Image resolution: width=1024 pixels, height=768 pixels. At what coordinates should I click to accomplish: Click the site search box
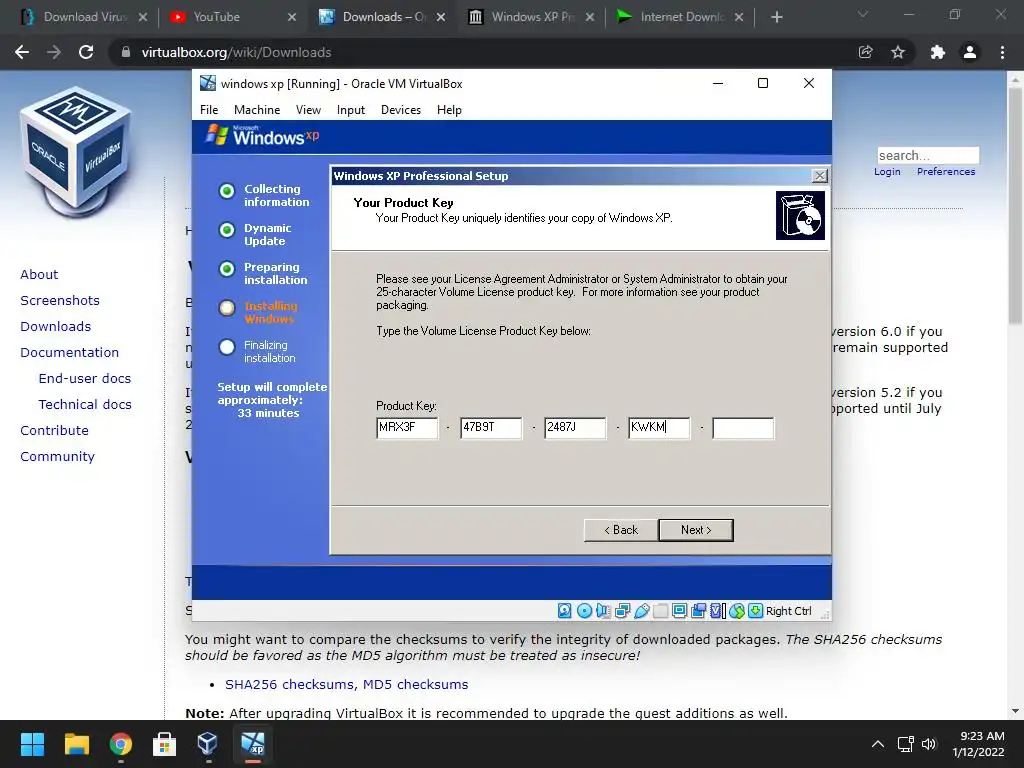pos(928,155)
